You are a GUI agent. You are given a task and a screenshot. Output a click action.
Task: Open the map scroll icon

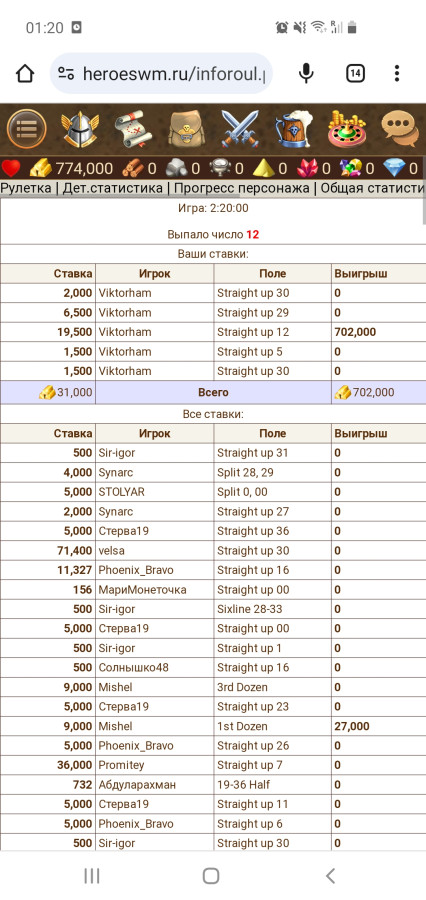coord(133,129)
